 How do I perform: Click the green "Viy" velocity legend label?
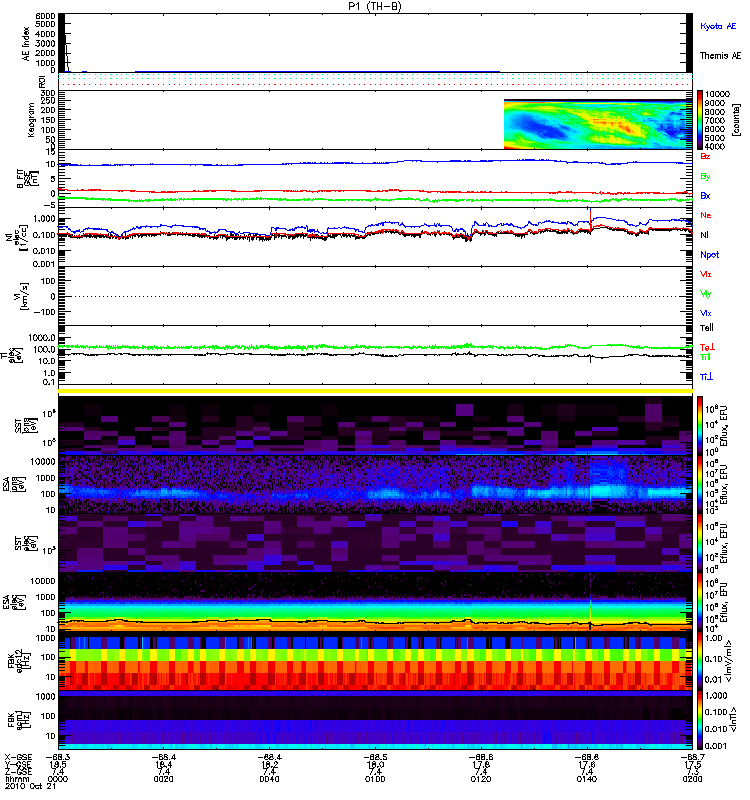tap(705, 294)
